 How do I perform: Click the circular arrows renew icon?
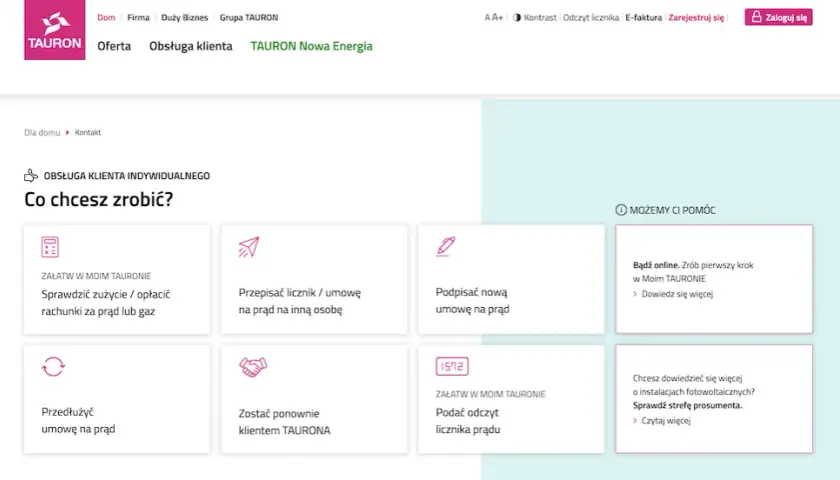(x=53, y=366)
